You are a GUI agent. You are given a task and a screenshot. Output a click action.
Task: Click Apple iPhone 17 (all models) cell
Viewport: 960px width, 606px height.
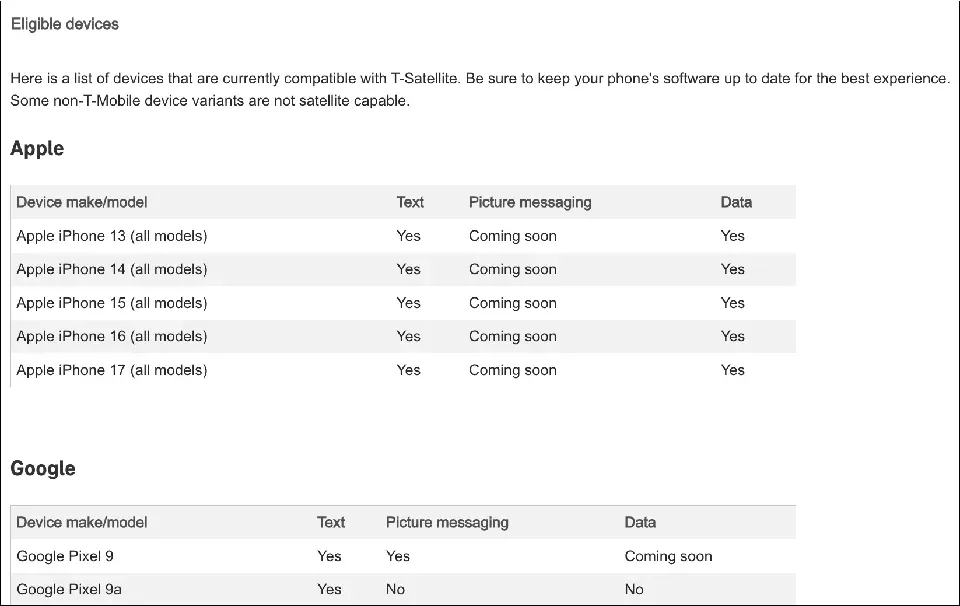click(x=112, y=370)
